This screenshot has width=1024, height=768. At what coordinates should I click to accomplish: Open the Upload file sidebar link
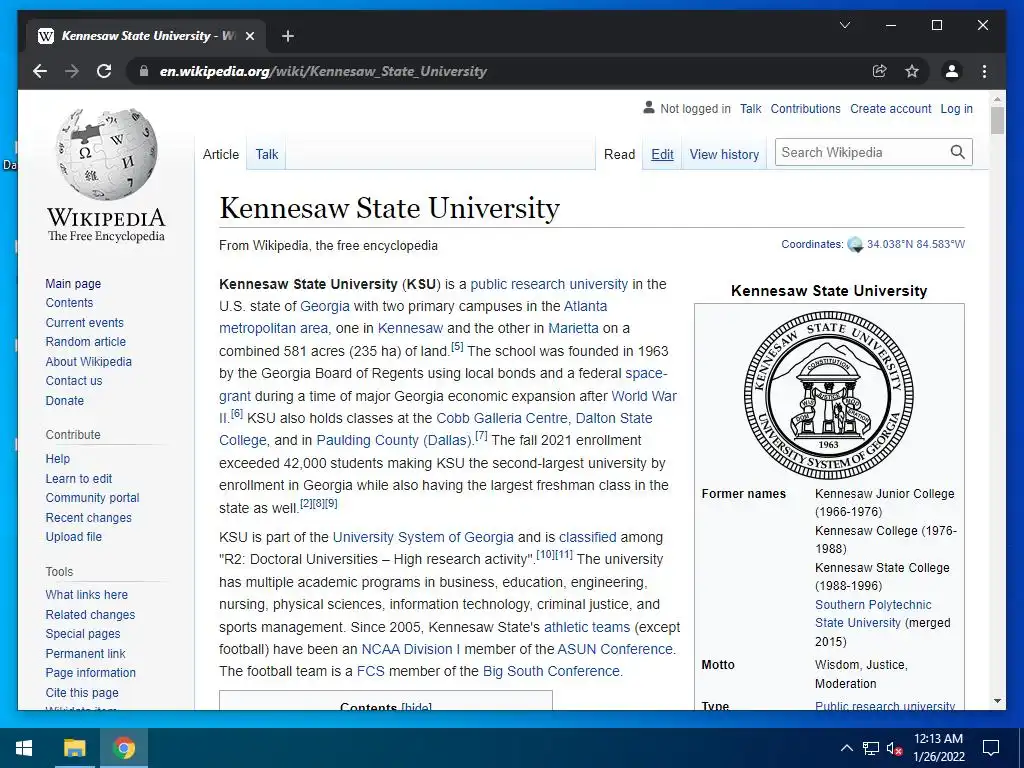(73, 536)
